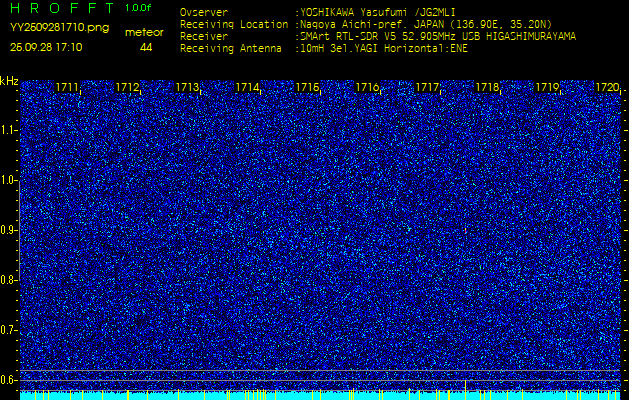629x400 pixels.
Task: Click the 1719 time marker
Action: click(x=547, y=88)
